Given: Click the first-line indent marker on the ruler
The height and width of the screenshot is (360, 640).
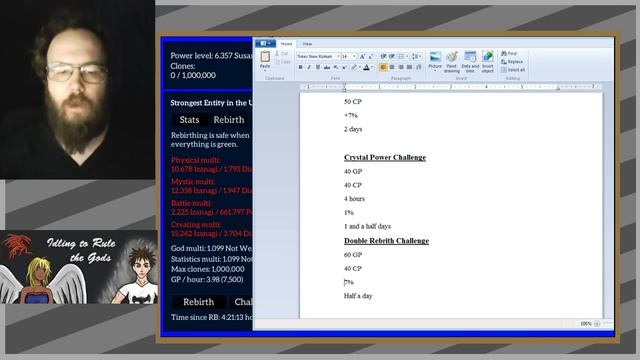Looking at the screenshot, I should point(344,84).
